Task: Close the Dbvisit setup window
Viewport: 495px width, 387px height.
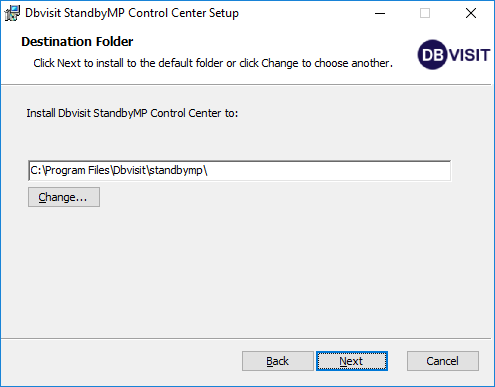Action: [471, 13]
